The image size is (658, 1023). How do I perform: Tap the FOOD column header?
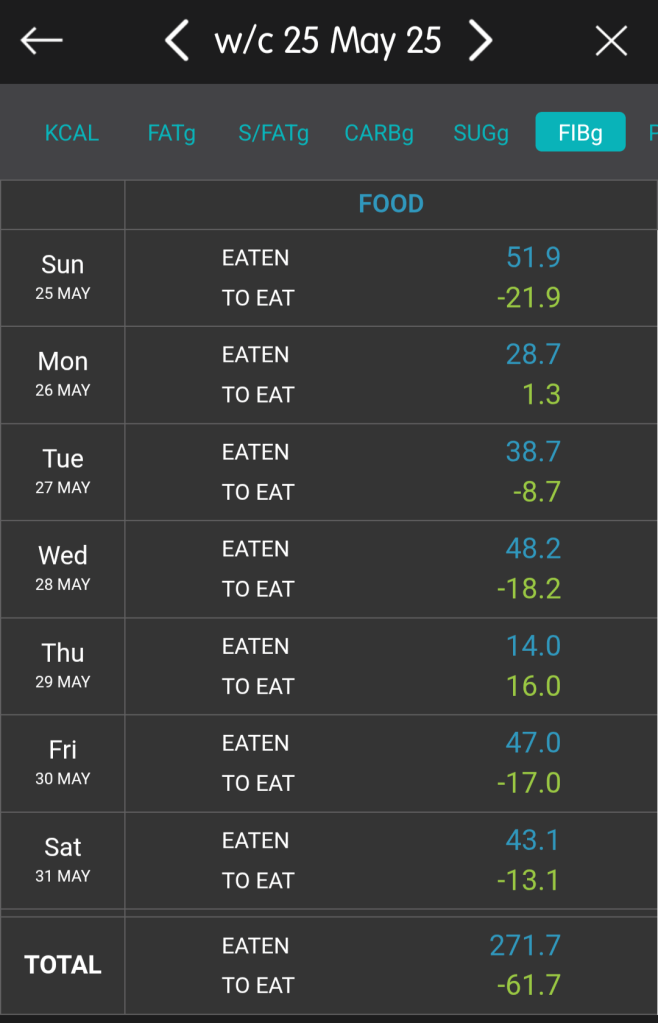391,204
